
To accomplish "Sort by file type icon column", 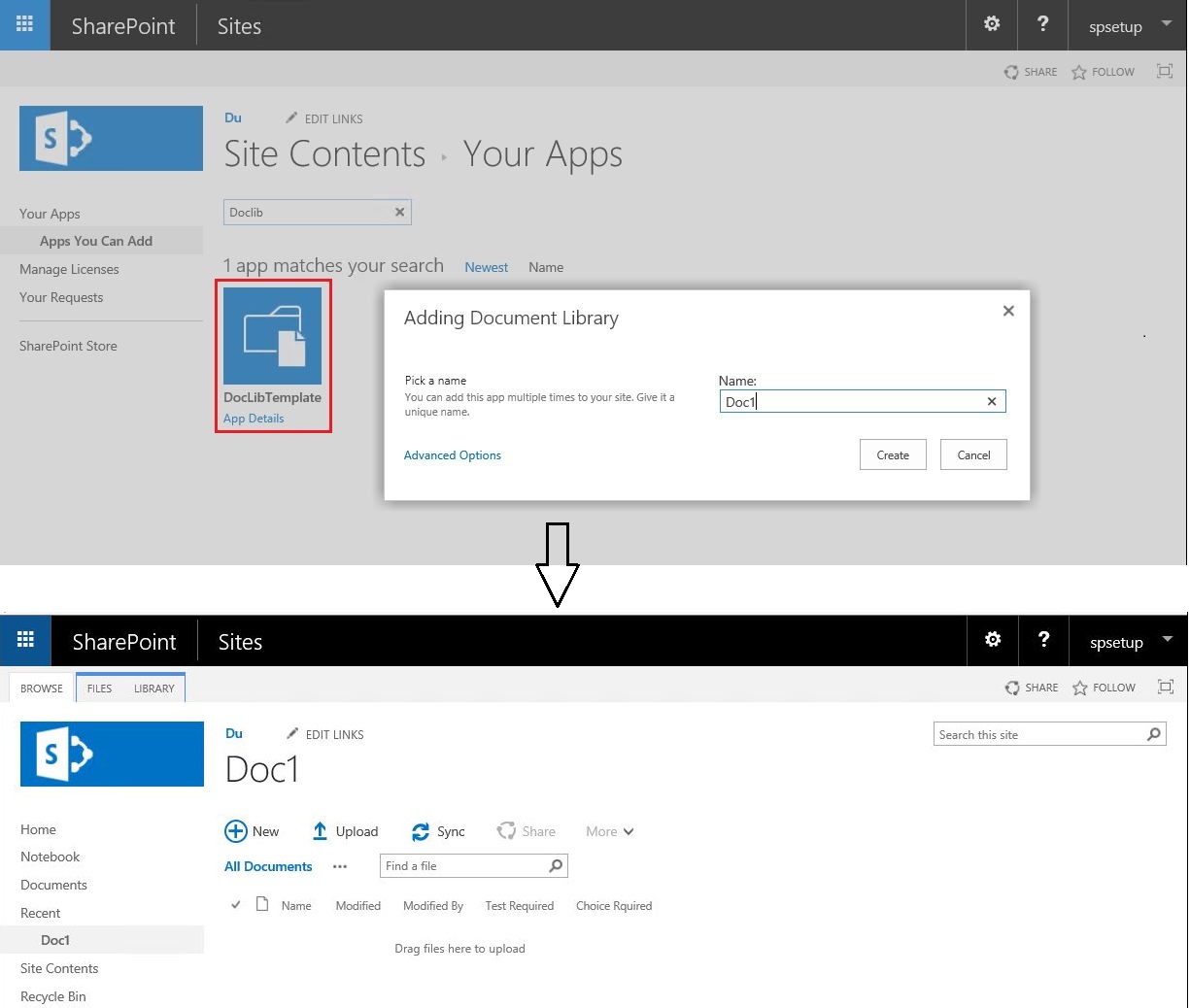I will 262,904.
